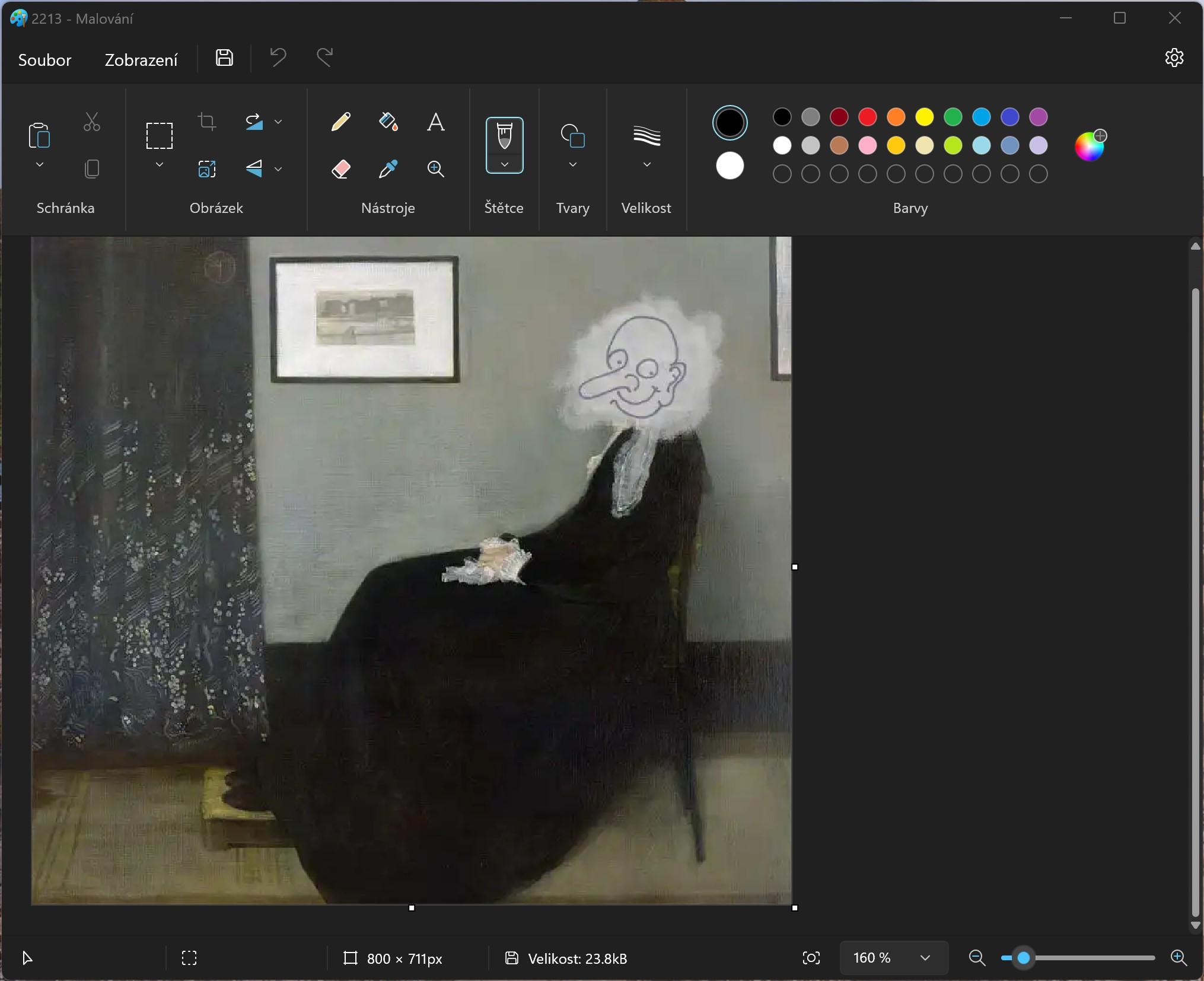Click the Velikost: 23.8kB file size text
The width and height of the screenshot is (1204, 981).
(x=577, y=958)
